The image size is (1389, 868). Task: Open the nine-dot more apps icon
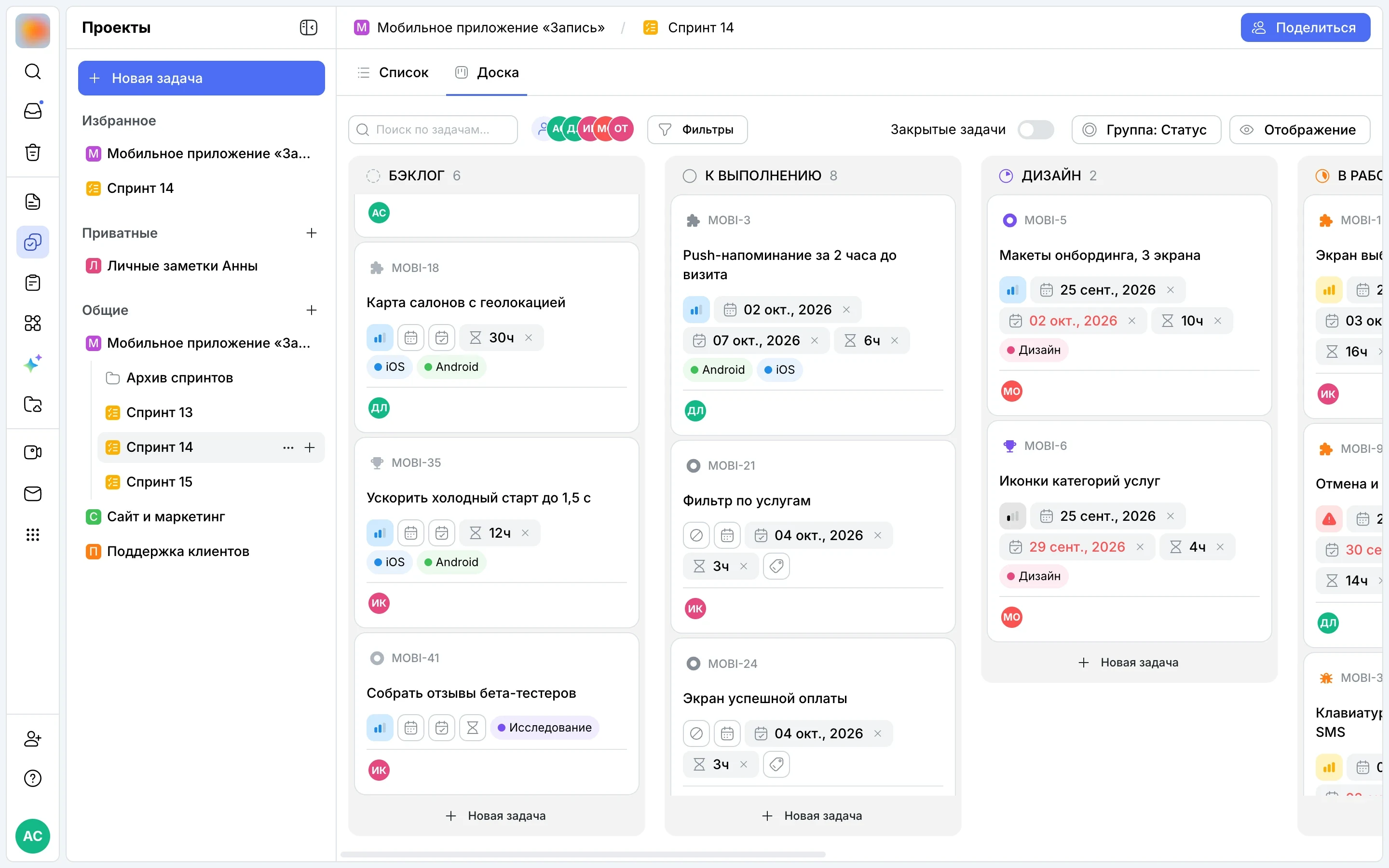coord(33,535)
